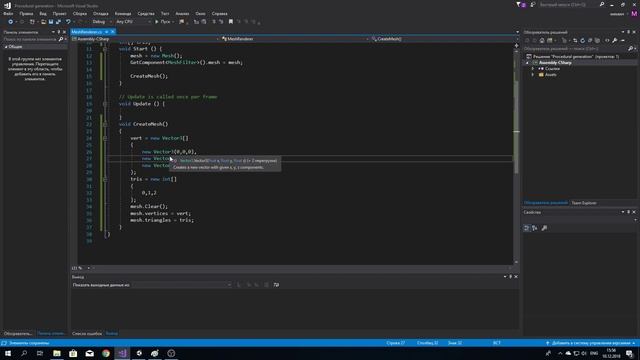Collapse the CreateMesh method outlining toggle
640x360 pixels.
click(x=105, y=124)
